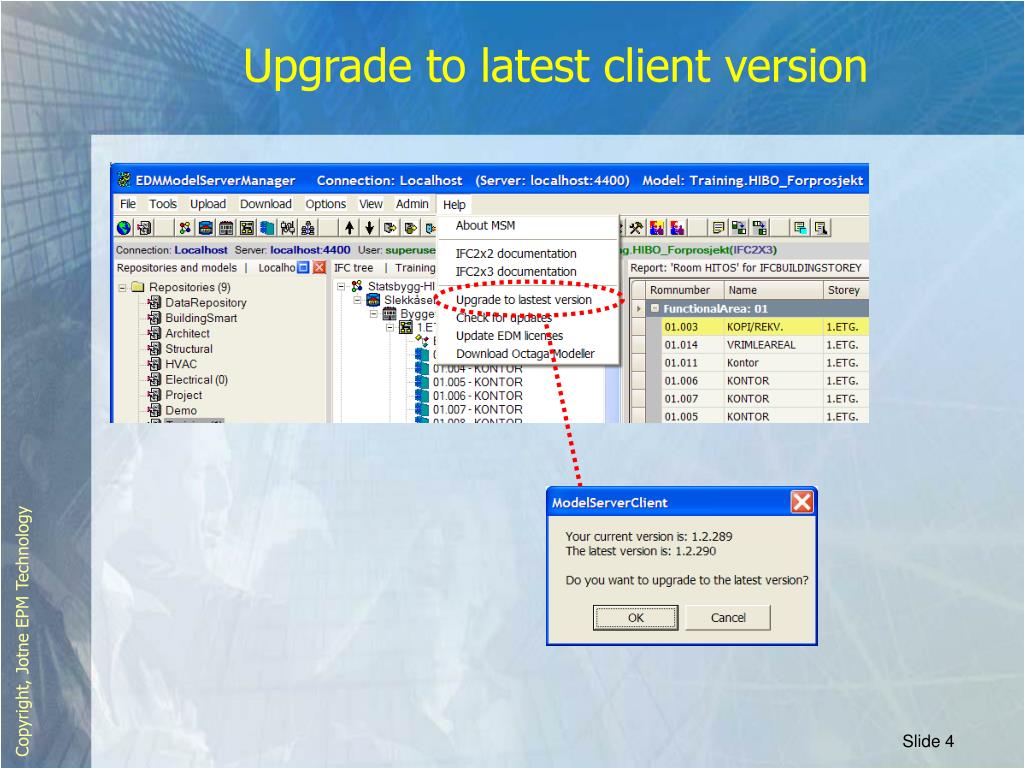Select About MSM menu entry

point(528,225)
